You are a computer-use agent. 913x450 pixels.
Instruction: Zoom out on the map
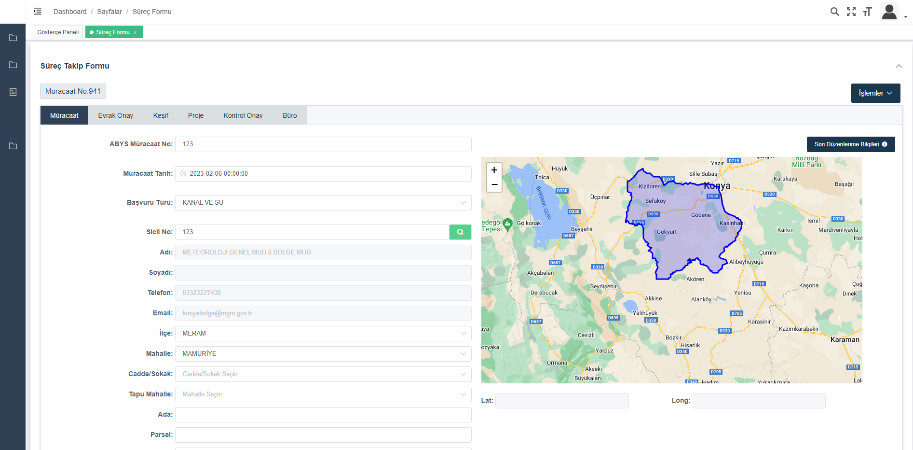[494, 184]
